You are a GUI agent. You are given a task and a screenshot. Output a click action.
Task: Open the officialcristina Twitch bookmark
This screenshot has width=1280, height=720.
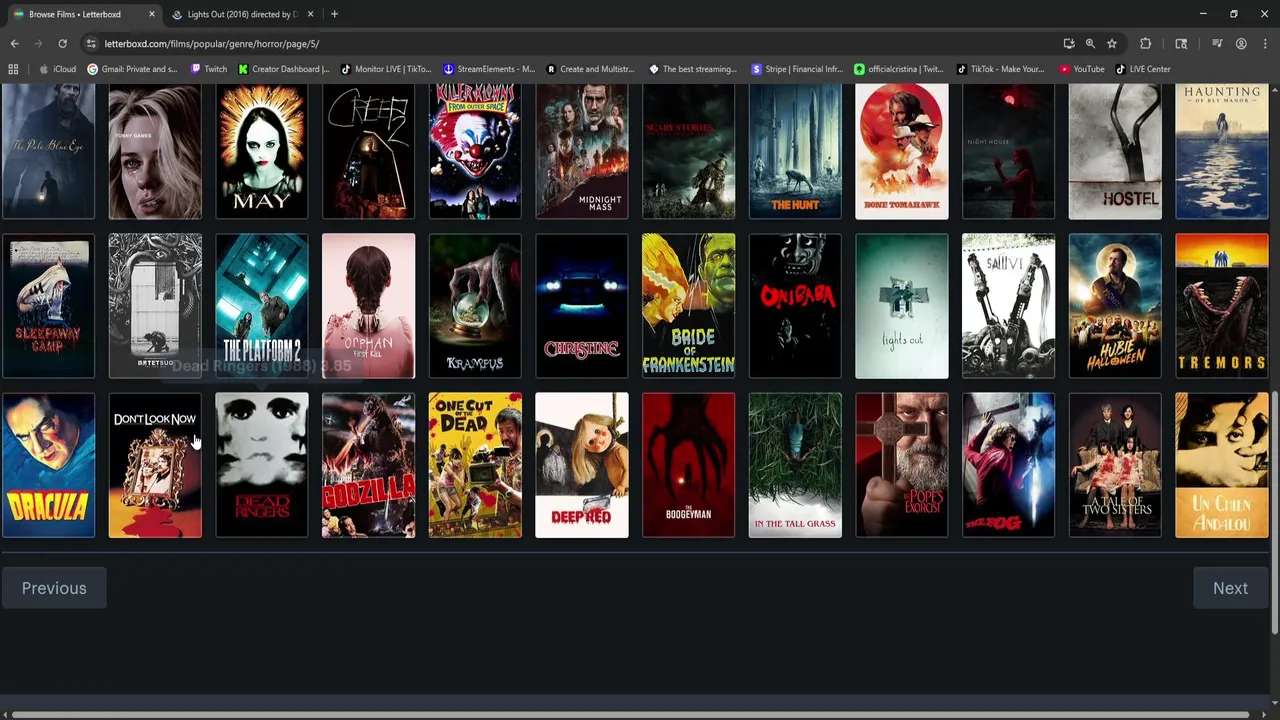[x=899, y=69]
